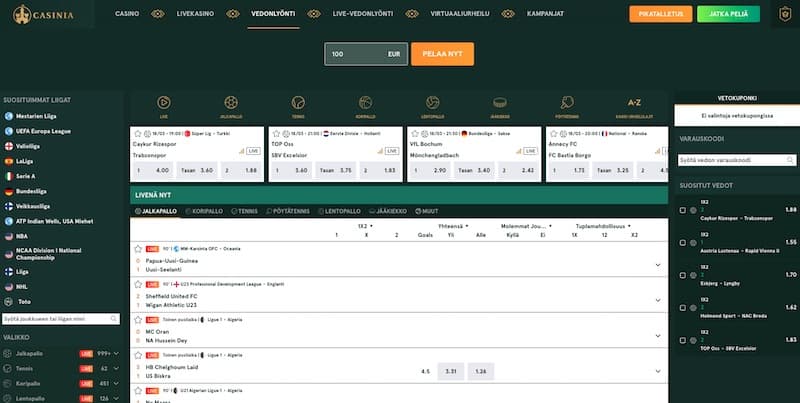
Task: Pick VfL Bochum home odds 2.90
Action: [x=430, y=170]
